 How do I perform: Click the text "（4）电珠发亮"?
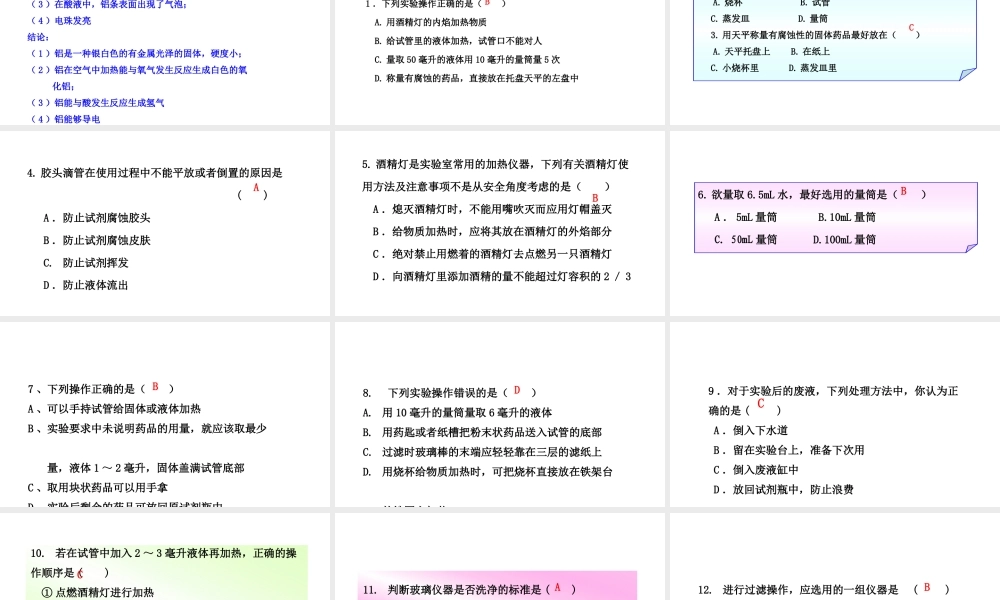click(x=59, y=20)
